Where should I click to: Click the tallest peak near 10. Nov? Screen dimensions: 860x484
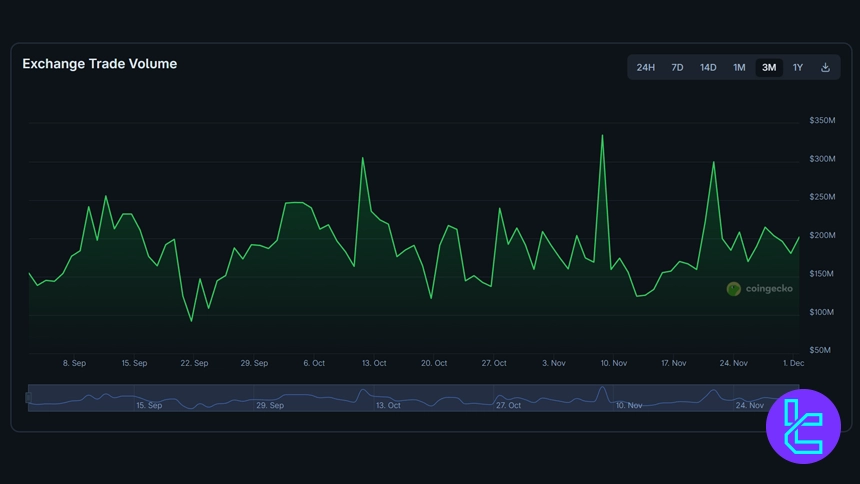pyautogui.click(x=602, y=136)
